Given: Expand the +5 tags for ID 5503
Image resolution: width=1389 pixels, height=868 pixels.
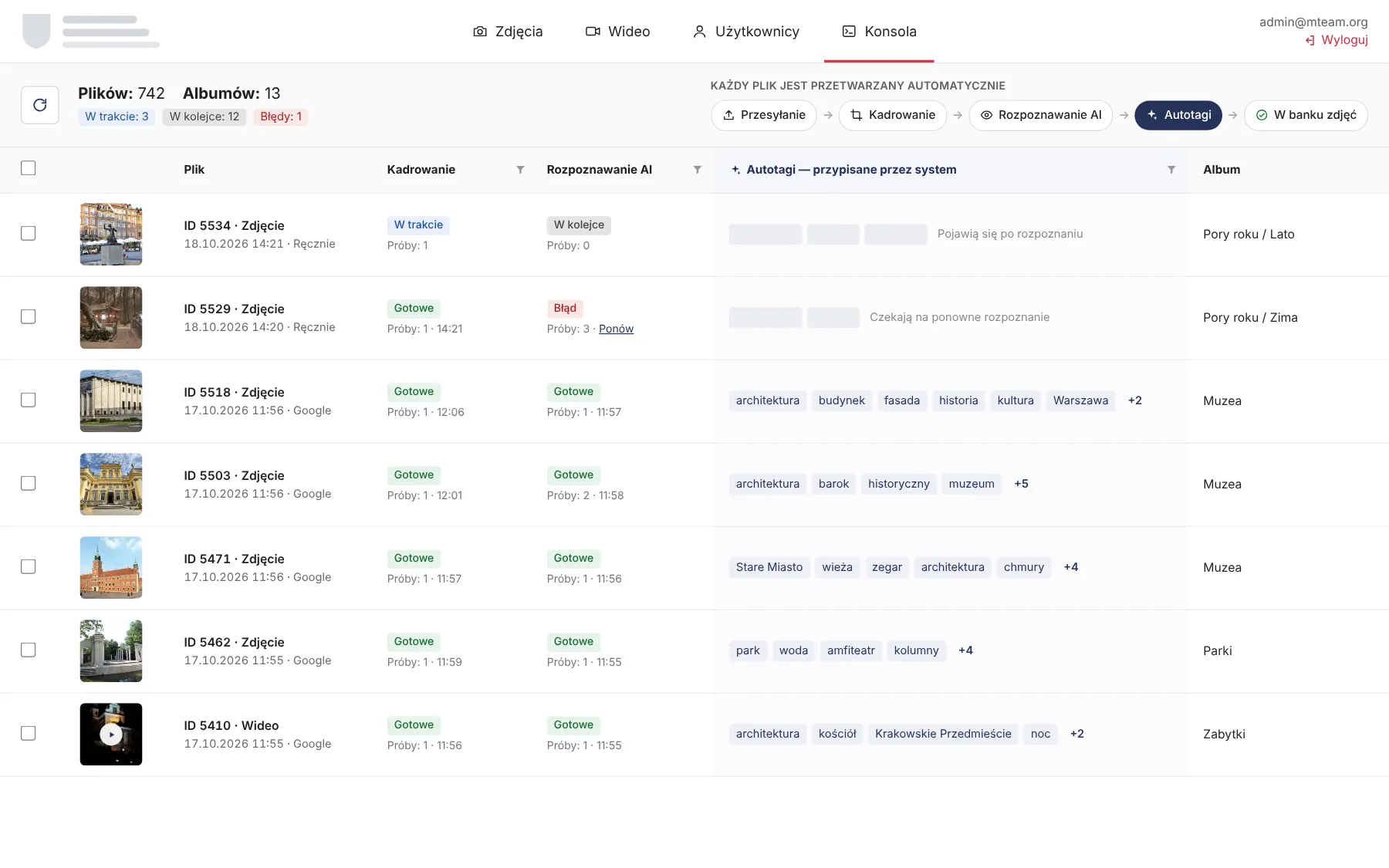Looking at the screenshot, I should [x=1021, y=484].
